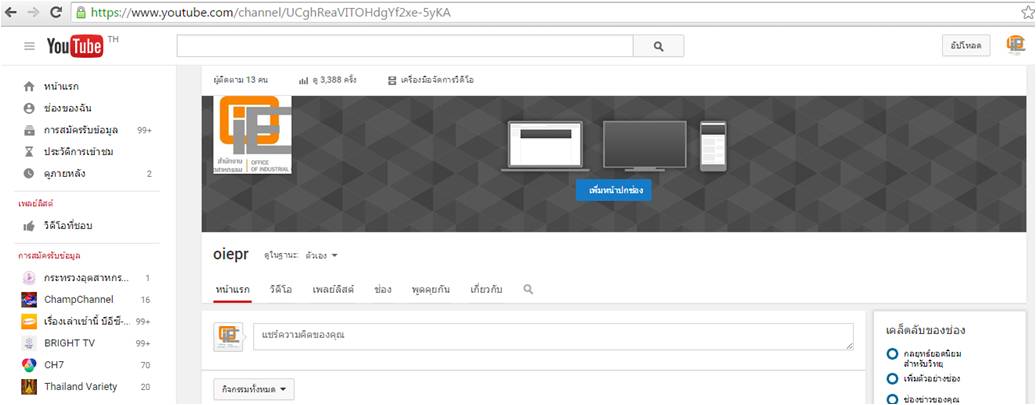The height and width of the screenshot is (405, 1036).
Task: Select กลยุทธ์ยอดนิยมสำหรับวิทยุ tip radio circle
Action: coord(893,354)
